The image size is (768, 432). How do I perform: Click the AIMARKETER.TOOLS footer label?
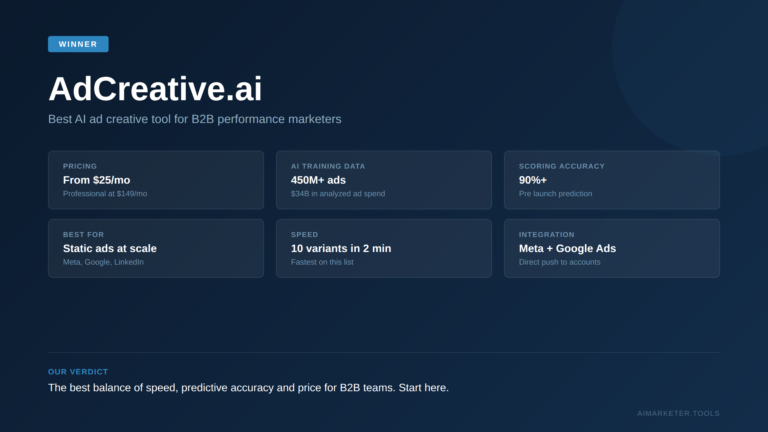pyautogui.click(x=678, y=413)
